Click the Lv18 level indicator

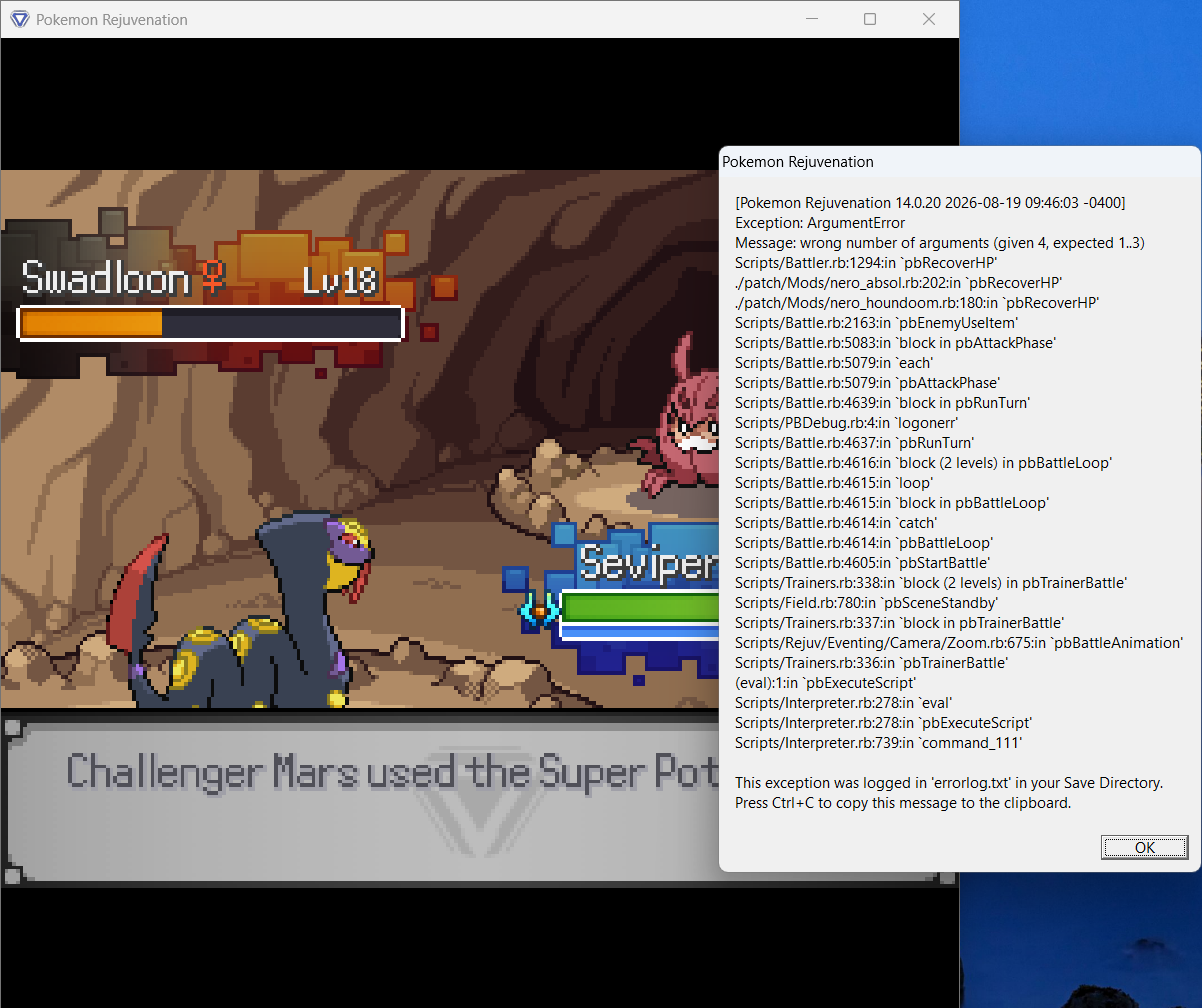click(339, 281)
